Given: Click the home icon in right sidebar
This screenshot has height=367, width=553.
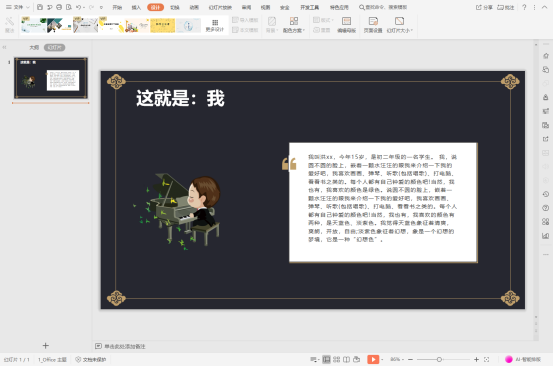Looking at the screenshot, I should point(546,56).
